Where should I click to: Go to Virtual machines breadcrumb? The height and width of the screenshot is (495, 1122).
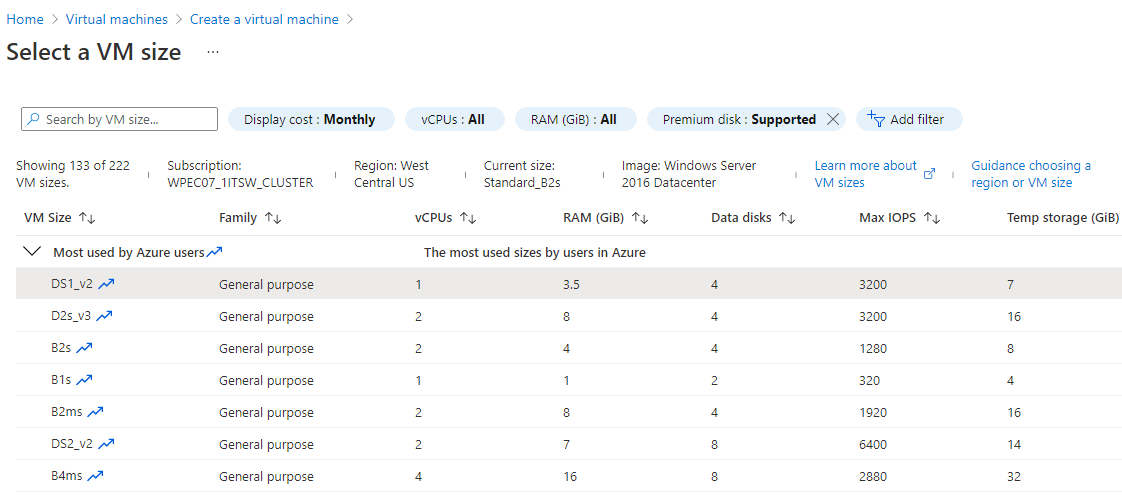point(117,19)
